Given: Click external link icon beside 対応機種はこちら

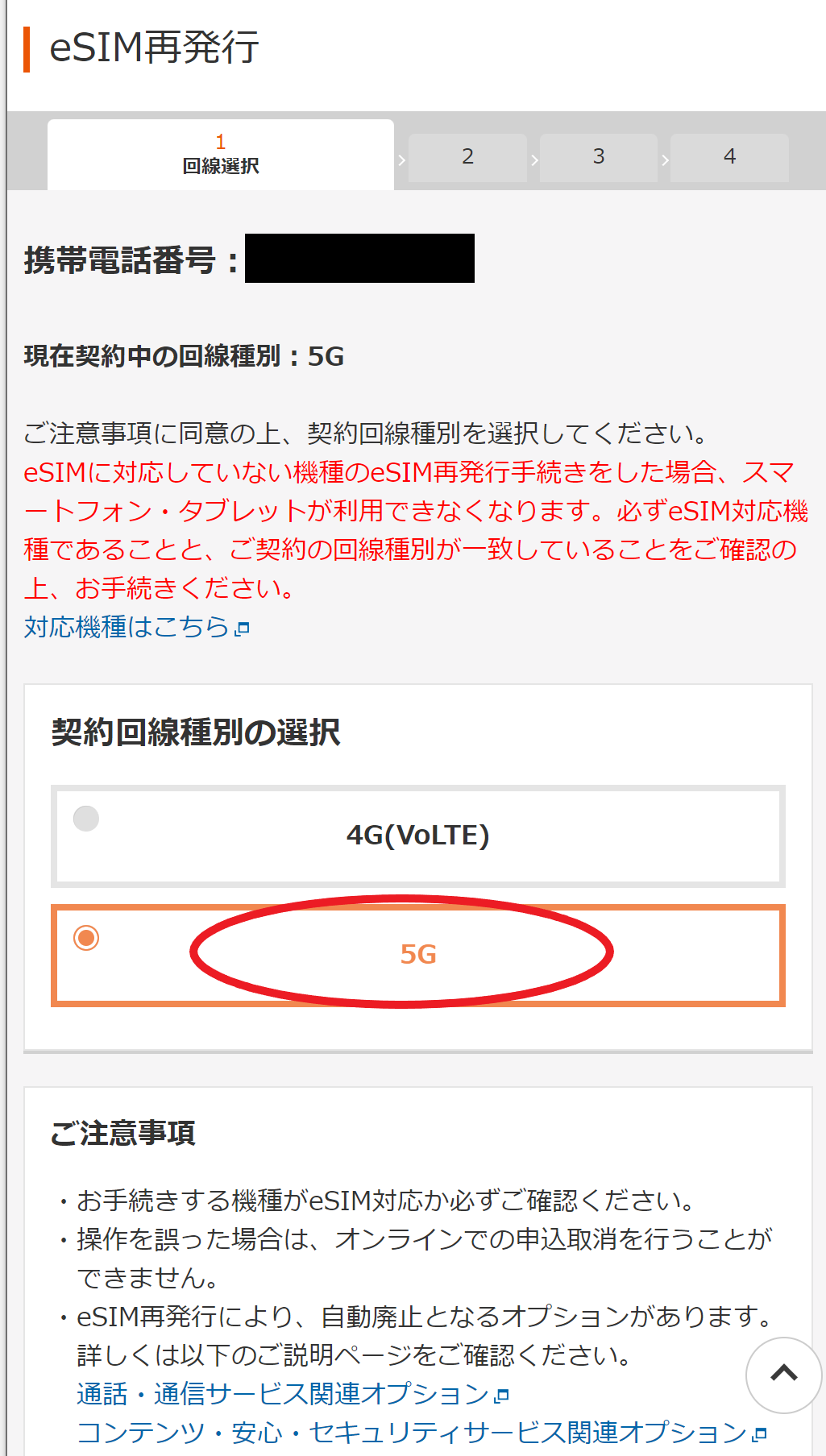Looking at the screenshot, I should point(242,628).
